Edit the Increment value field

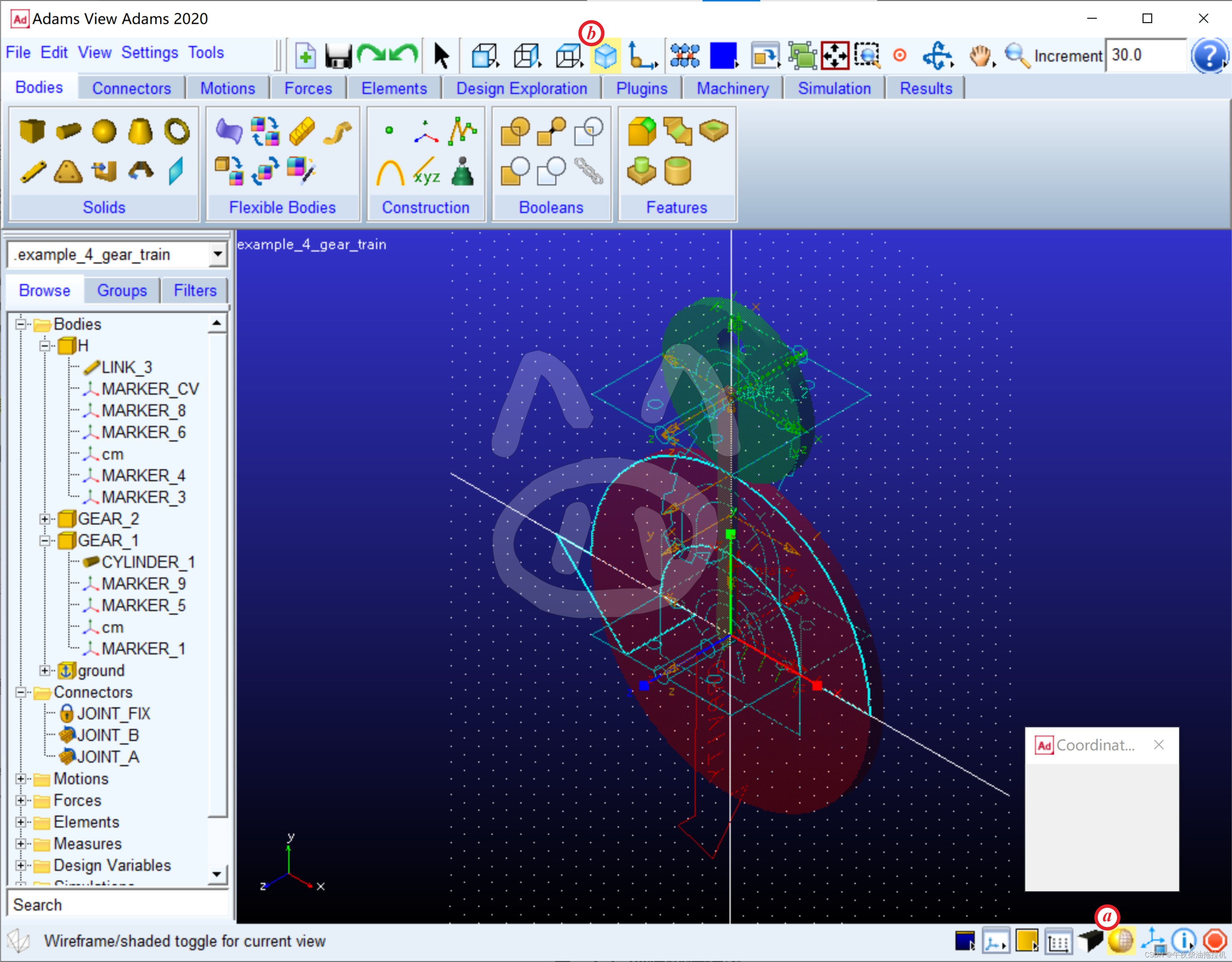[1146, 55]
